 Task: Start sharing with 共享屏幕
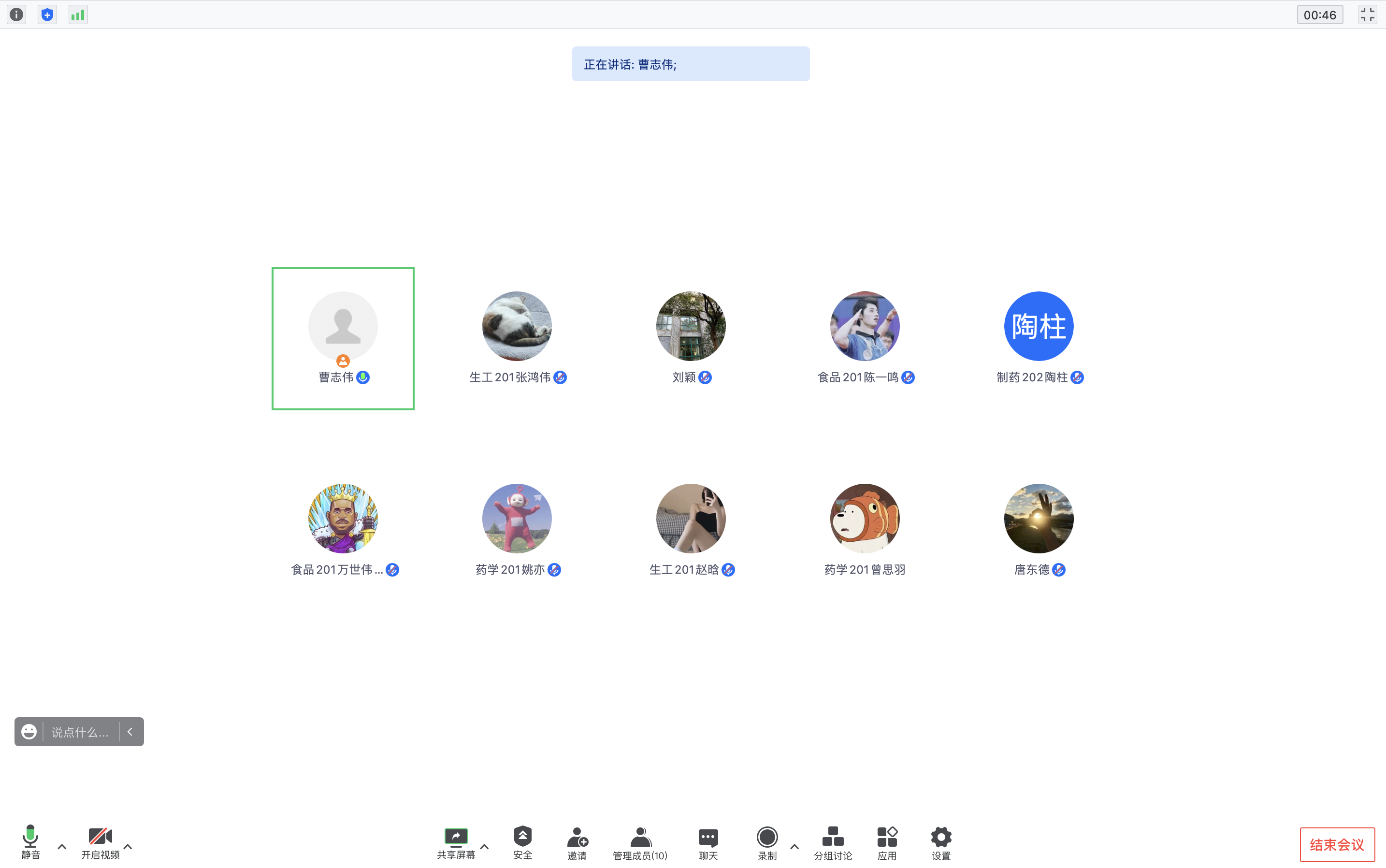click(456, 843)
